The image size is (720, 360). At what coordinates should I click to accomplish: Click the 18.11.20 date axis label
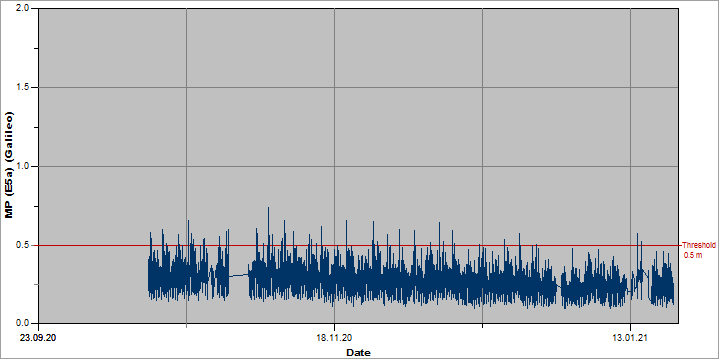(334, 338)
